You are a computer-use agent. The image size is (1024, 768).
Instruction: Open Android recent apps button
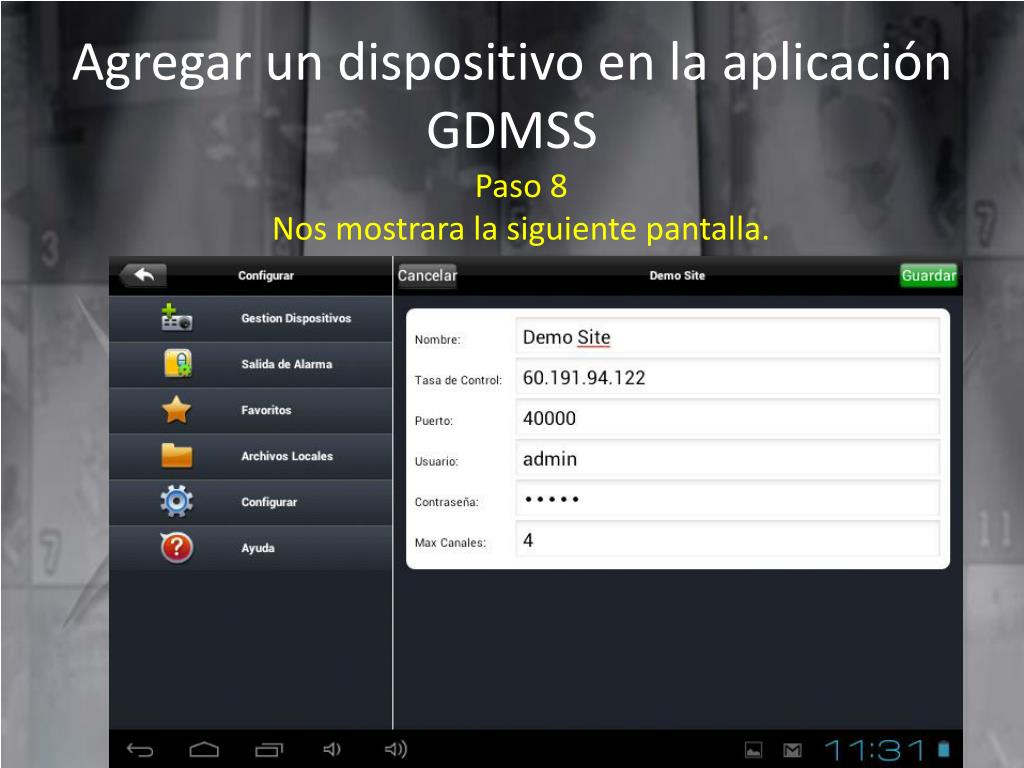268,750
